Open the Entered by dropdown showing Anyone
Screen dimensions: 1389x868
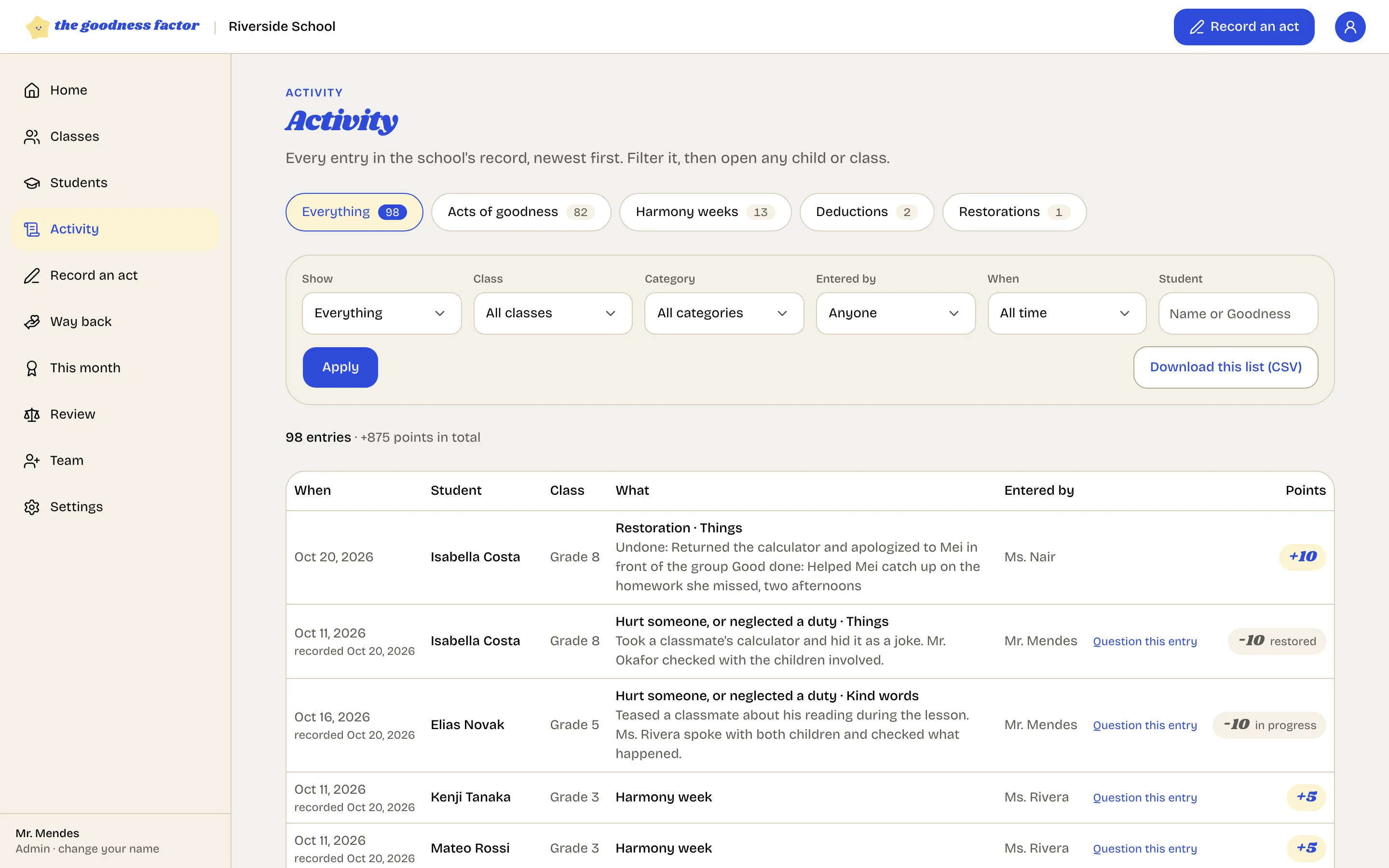896,313
